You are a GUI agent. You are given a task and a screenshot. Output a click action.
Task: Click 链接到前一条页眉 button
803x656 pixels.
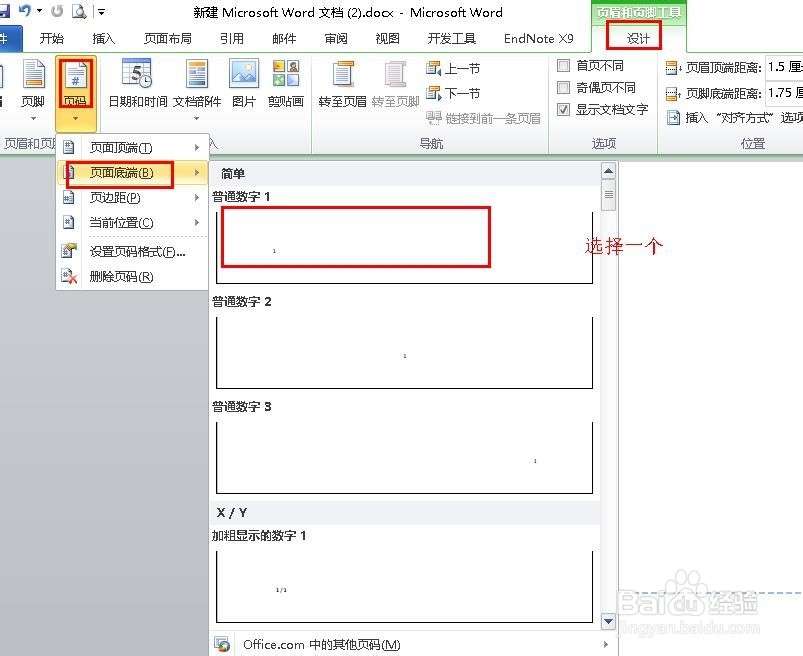(483, 118)
